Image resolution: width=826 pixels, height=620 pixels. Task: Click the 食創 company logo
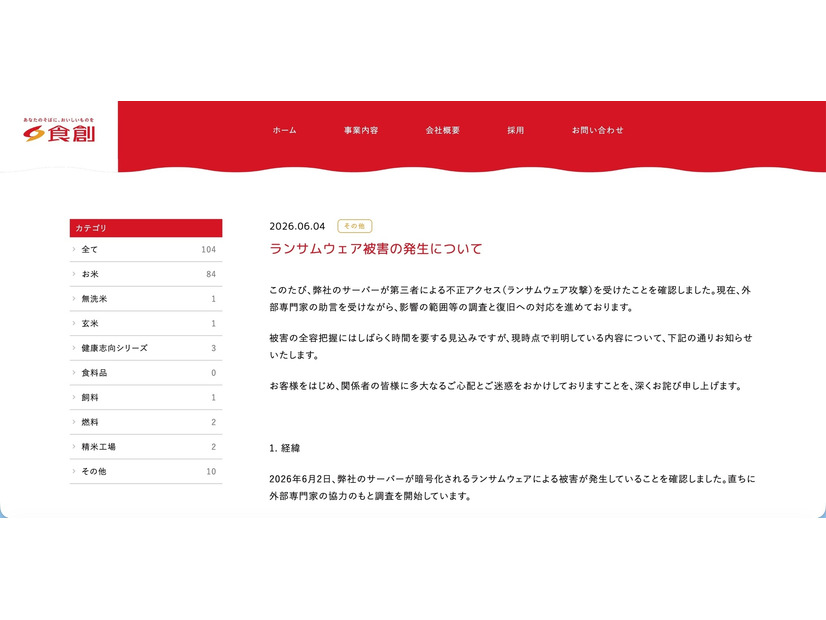click(59, 130)
